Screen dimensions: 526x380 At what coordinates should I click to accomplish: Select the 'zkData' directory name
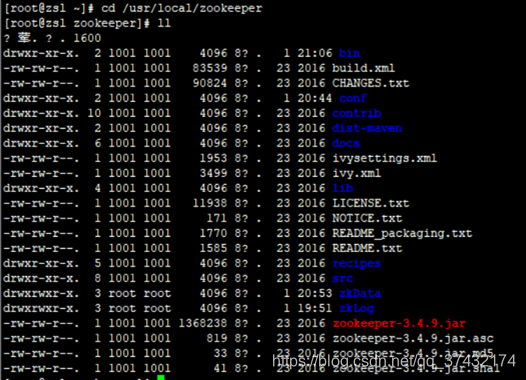[x=360, y=293]
